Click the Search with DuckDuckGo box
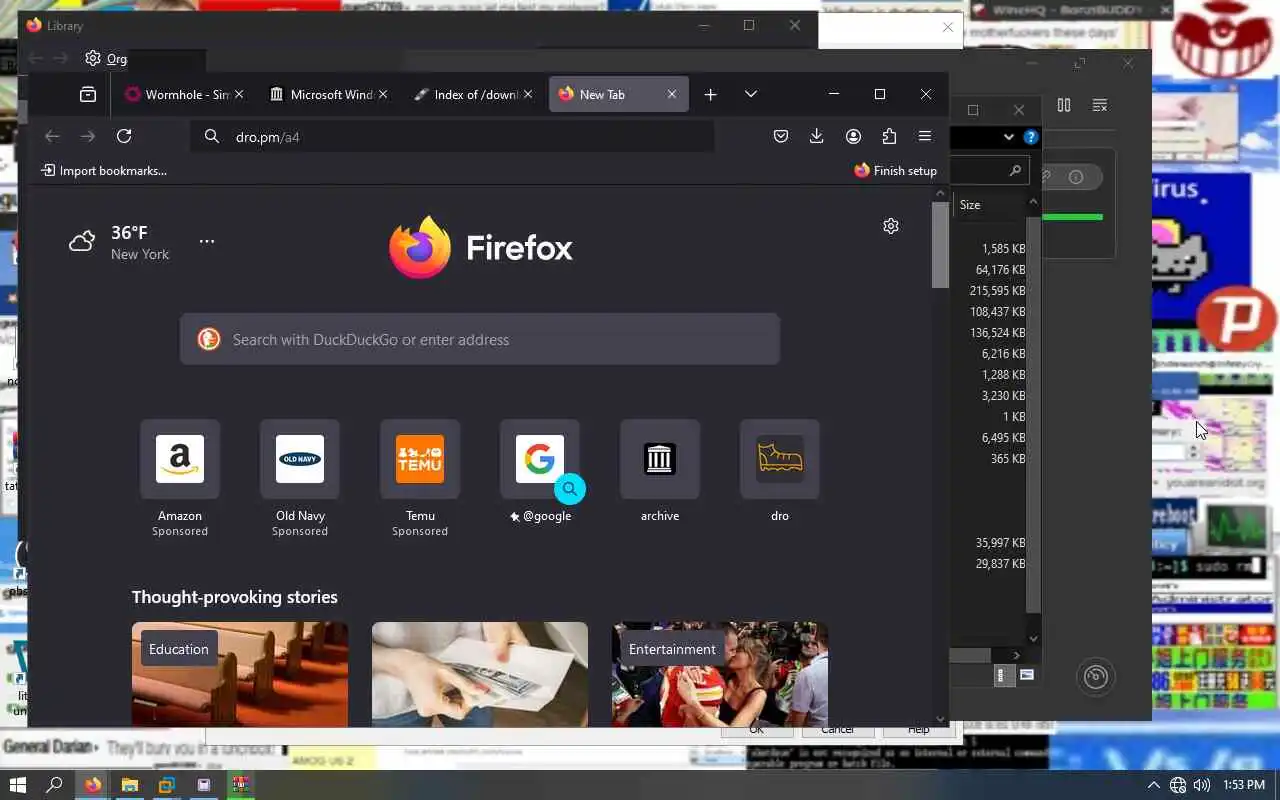 (x=480, y=339)
